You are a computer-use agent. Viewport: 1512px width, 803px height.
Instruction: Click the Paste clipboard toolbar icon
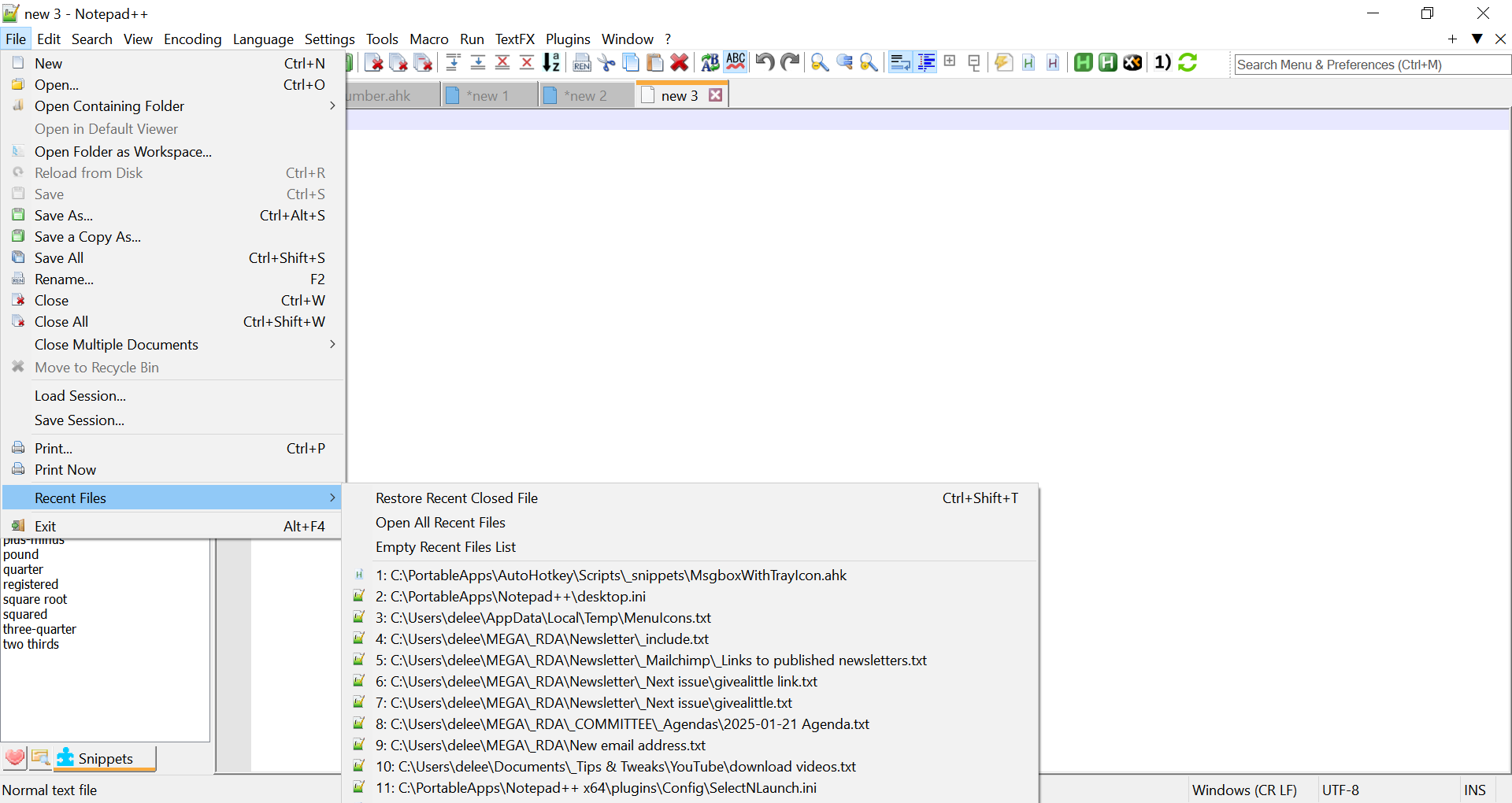(655, 63)
